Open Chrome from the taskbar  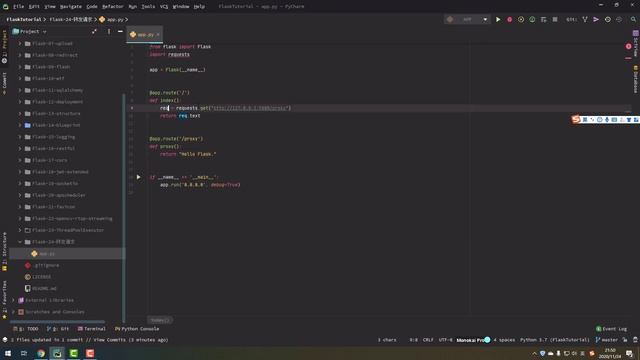[41, 353]
